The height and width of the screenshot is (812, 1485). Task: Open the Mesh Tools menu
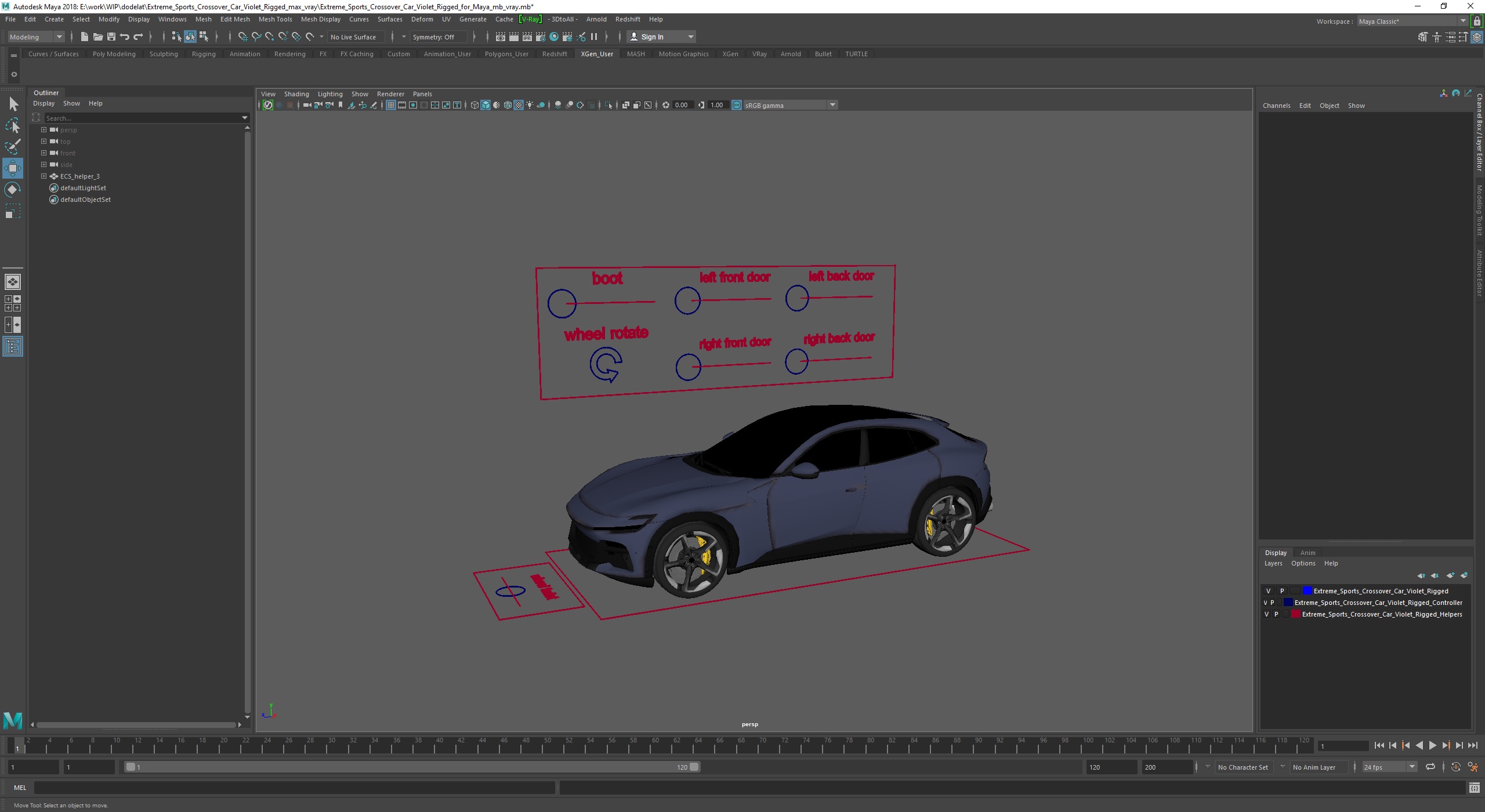[x=275, y=19]
